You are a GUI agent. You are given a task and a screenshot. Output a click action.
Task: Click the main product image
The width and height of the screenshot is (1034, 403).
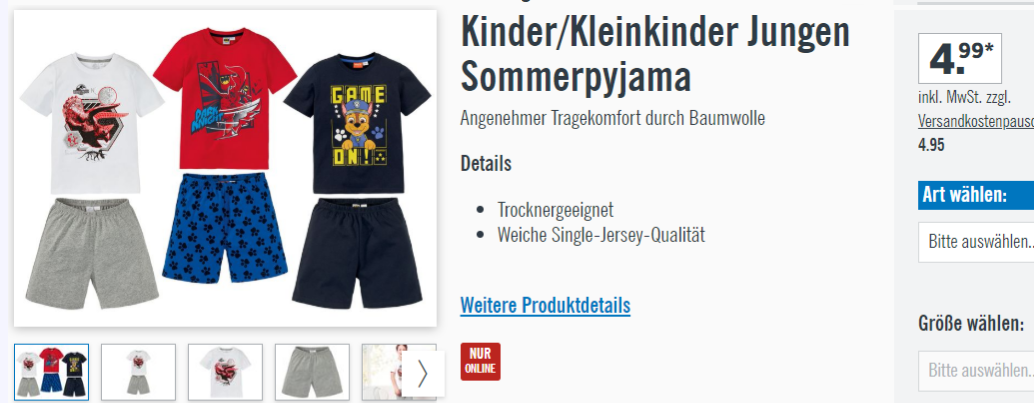[225, 168]
